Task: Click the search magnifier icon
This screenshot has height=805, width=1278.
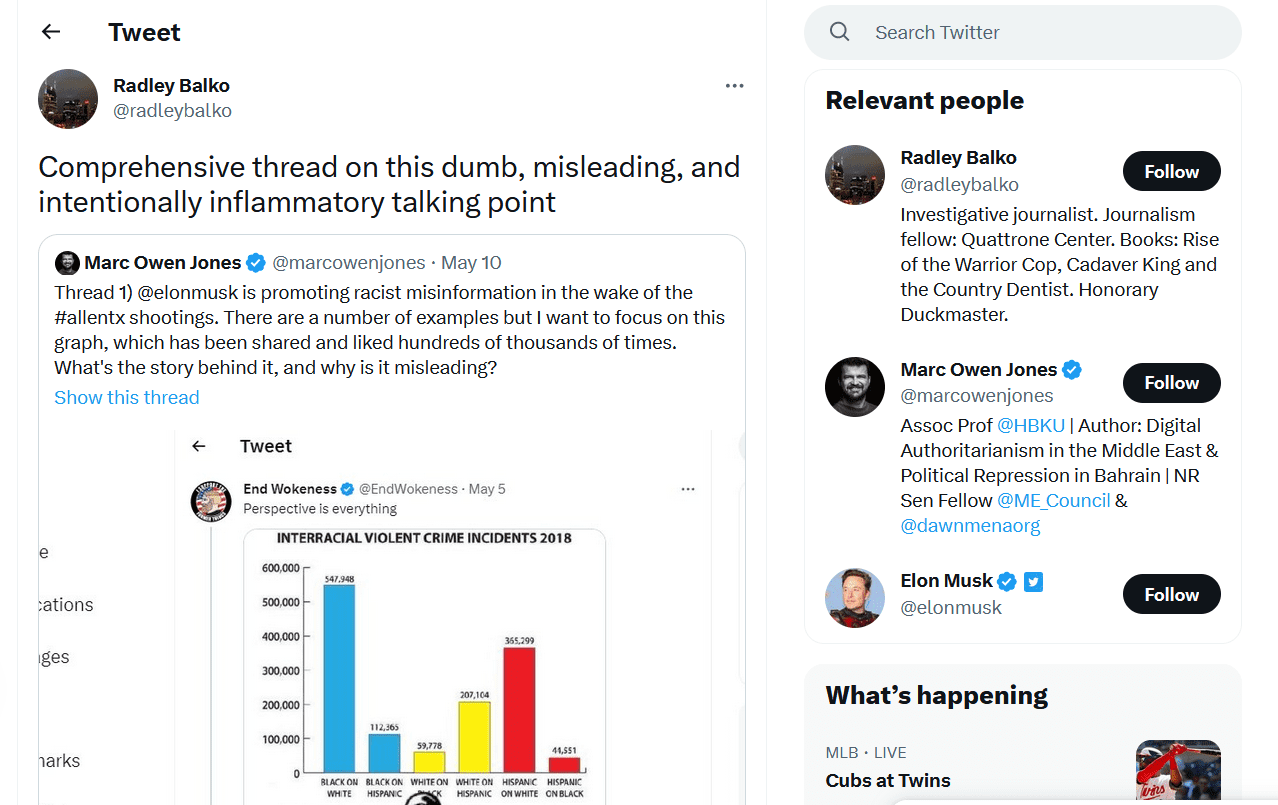Action: pos(840,32)
